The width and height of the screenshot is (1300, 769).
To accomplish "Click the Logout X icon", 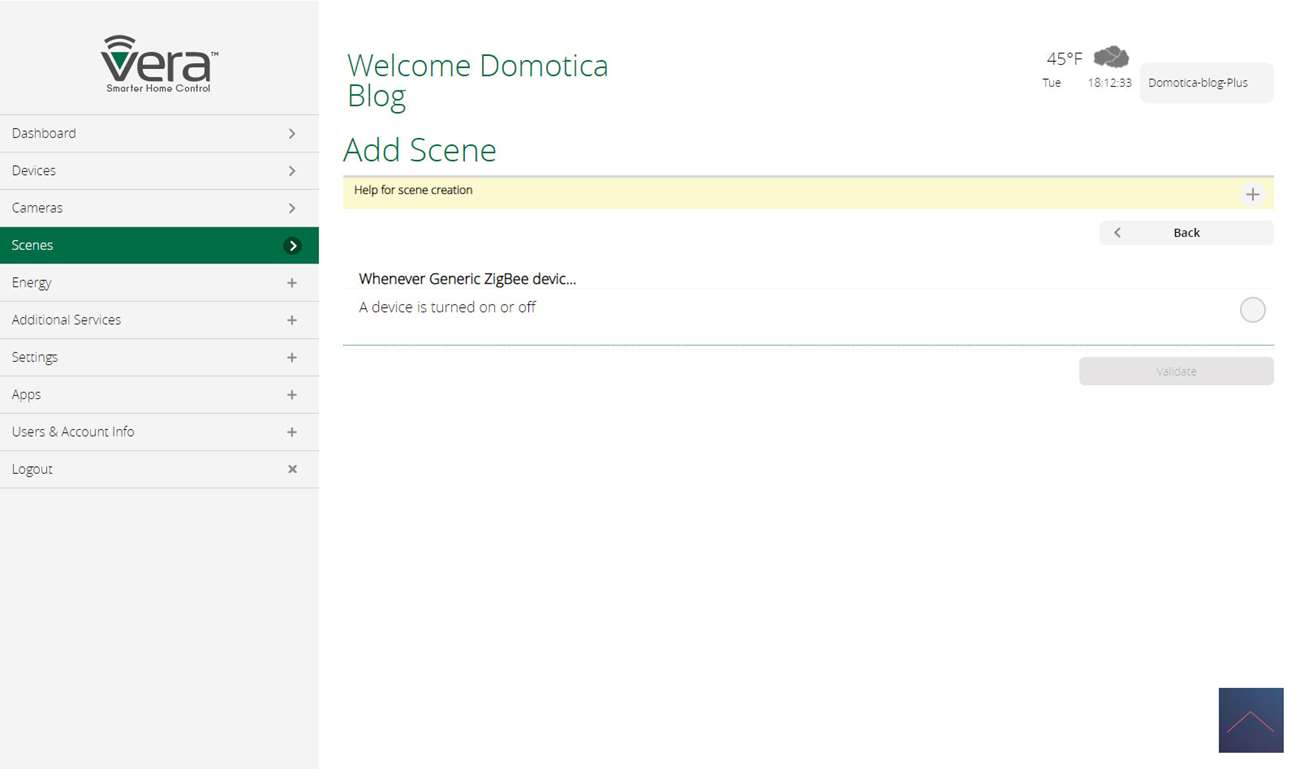I will click(292, 469).
